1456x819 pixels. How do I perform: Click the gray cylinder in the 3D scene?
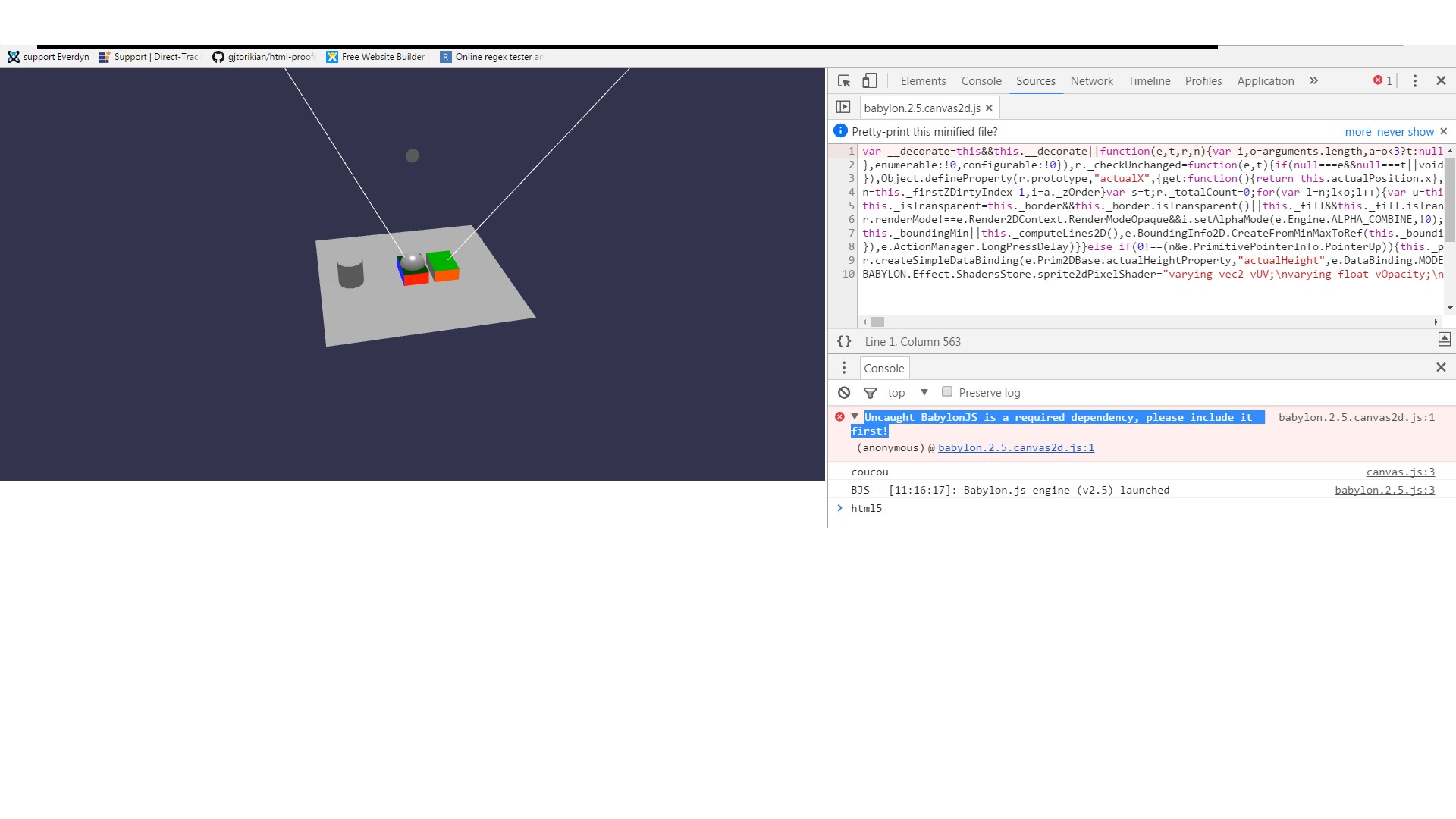tap(350, 273)
